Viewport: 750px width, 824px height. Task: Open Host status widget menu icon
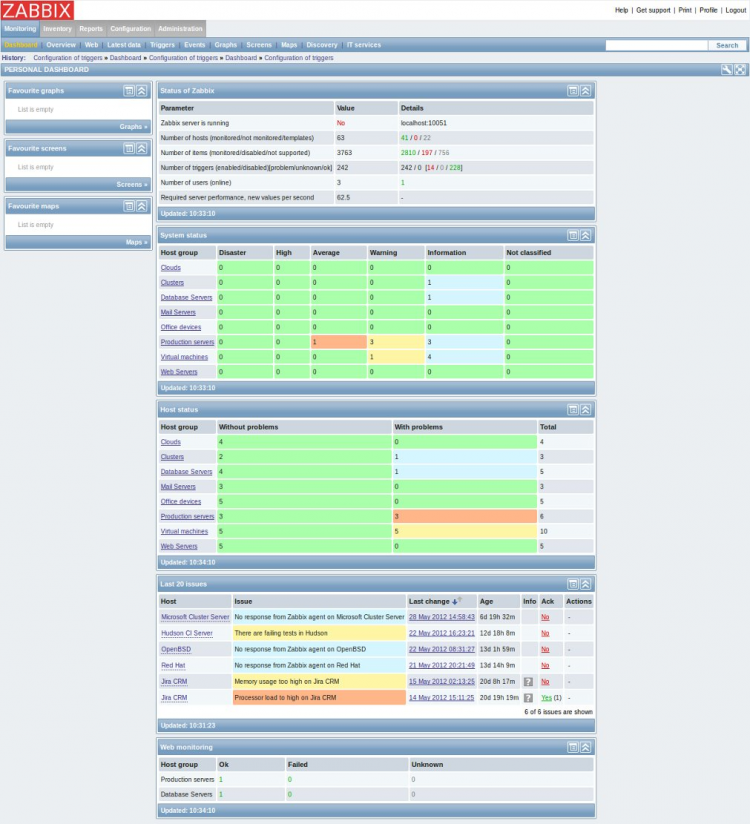[x=573, y=410]
